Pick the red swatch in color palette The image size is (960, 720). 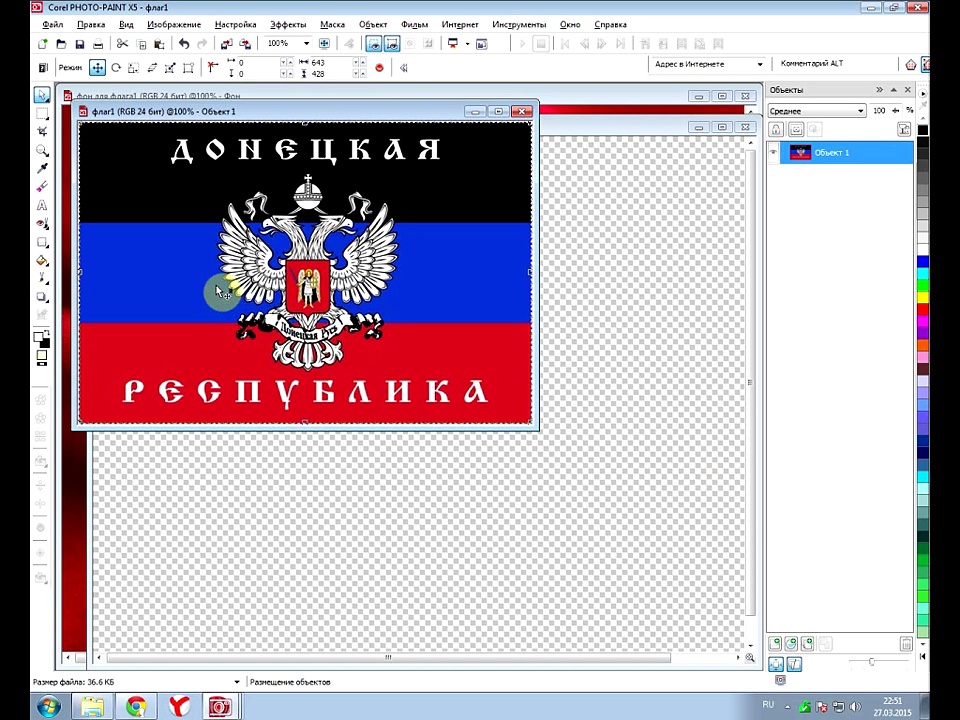click(923, 310)
